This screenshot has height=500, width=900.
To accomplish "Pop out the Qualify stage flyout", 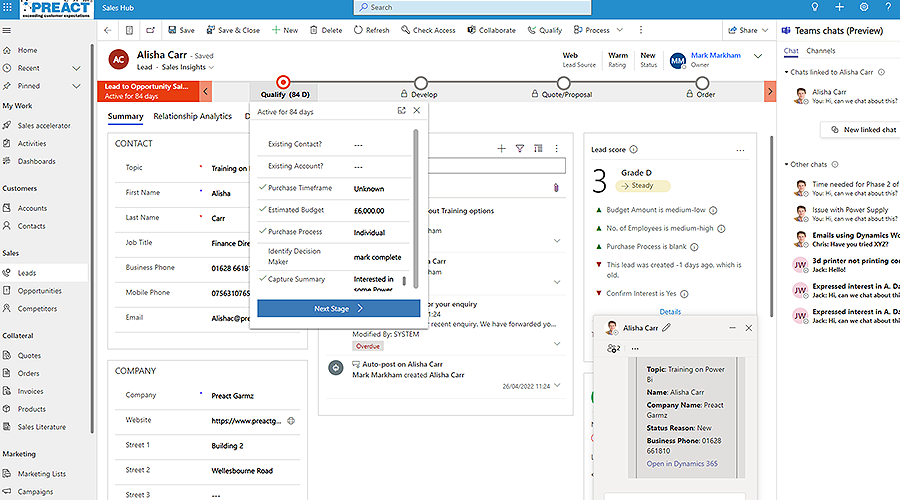I will point(401,111).
